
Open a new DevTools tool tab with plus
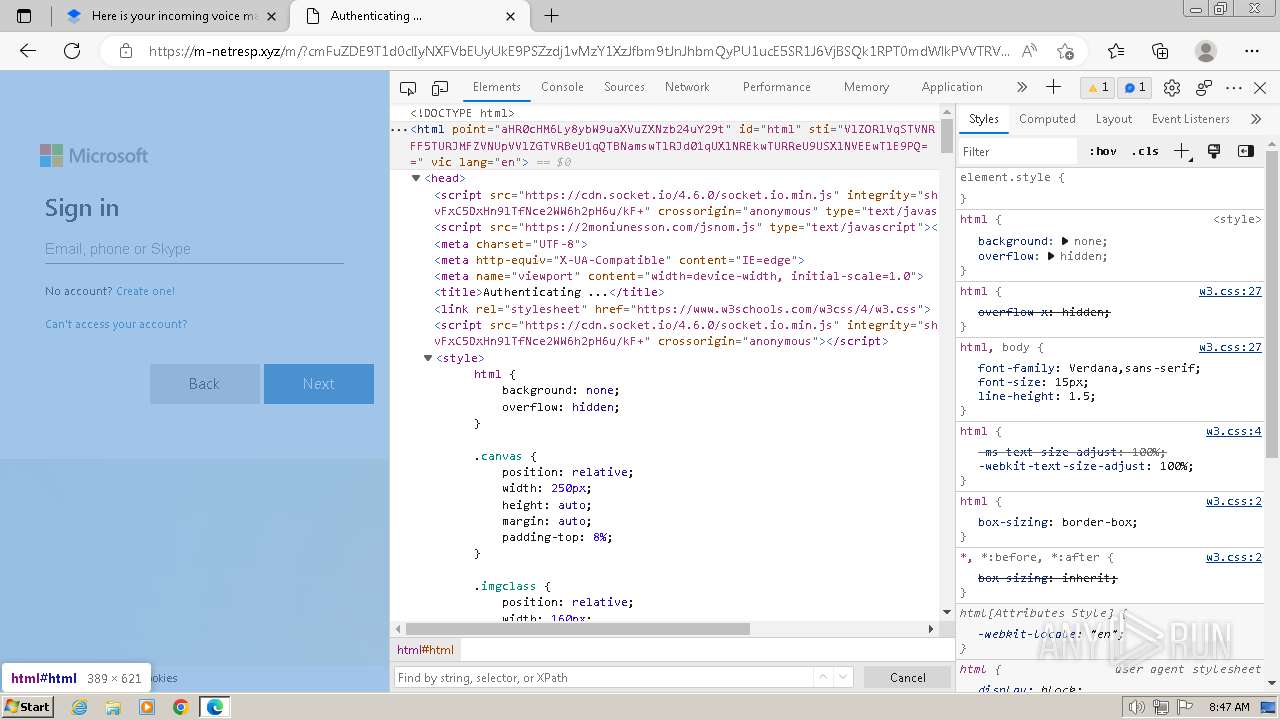(1053, 87)
